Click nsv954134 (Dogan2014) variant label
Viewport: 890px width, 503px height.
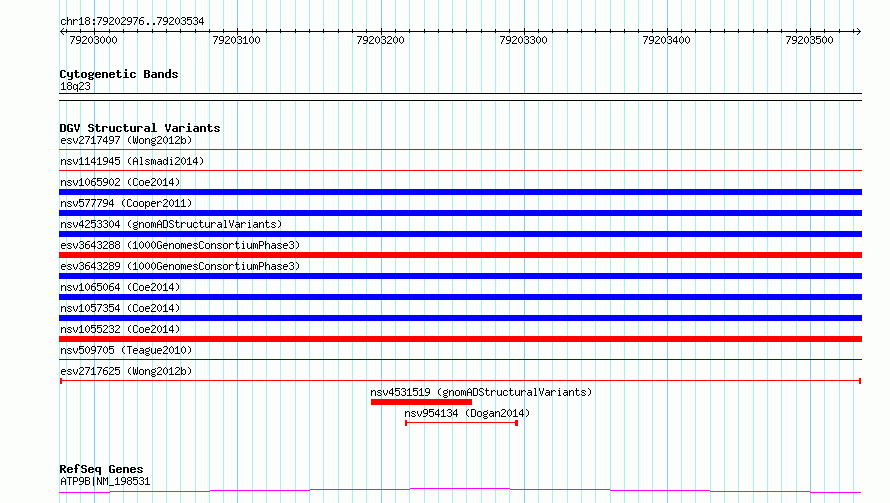coord(467,413)
